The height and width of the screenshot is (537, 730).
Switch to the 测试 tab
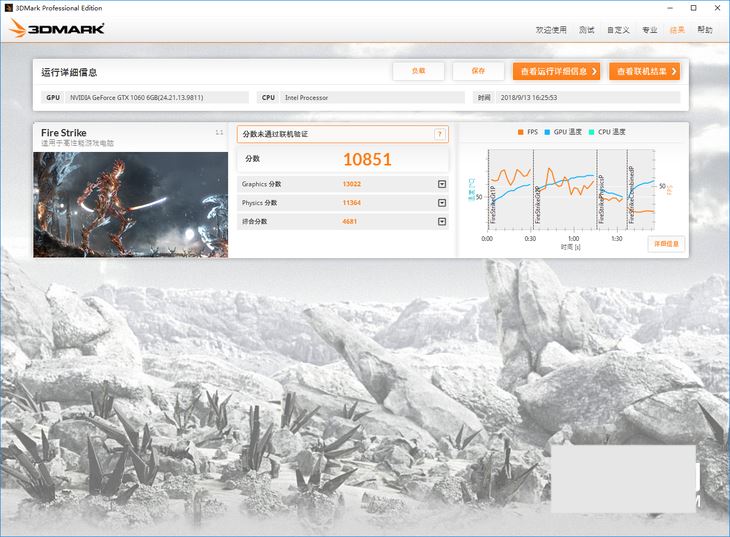pos(587,30)
